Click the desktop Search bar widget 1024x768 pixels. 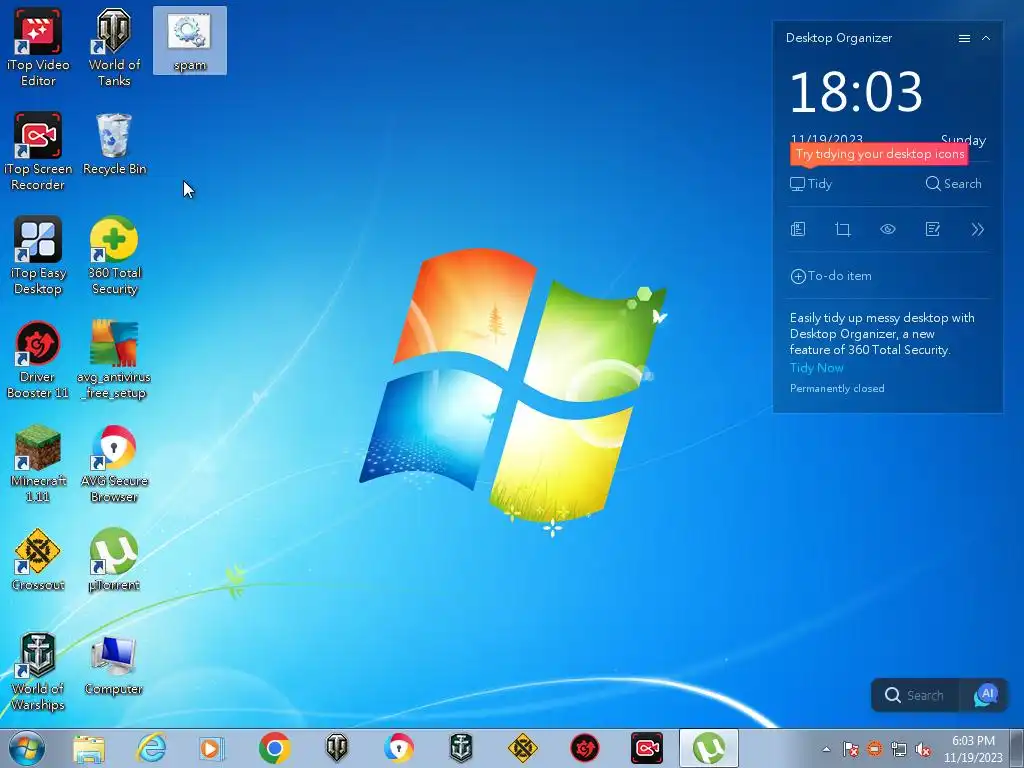click(x=915, y=696)
